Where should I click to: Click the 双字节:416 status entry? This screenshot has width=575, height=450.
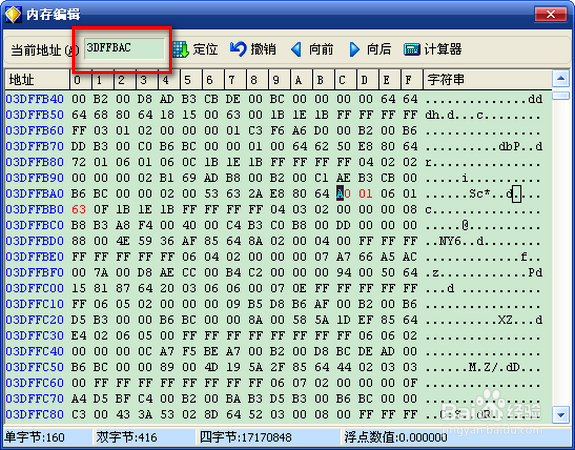click(x=127, y=437)
